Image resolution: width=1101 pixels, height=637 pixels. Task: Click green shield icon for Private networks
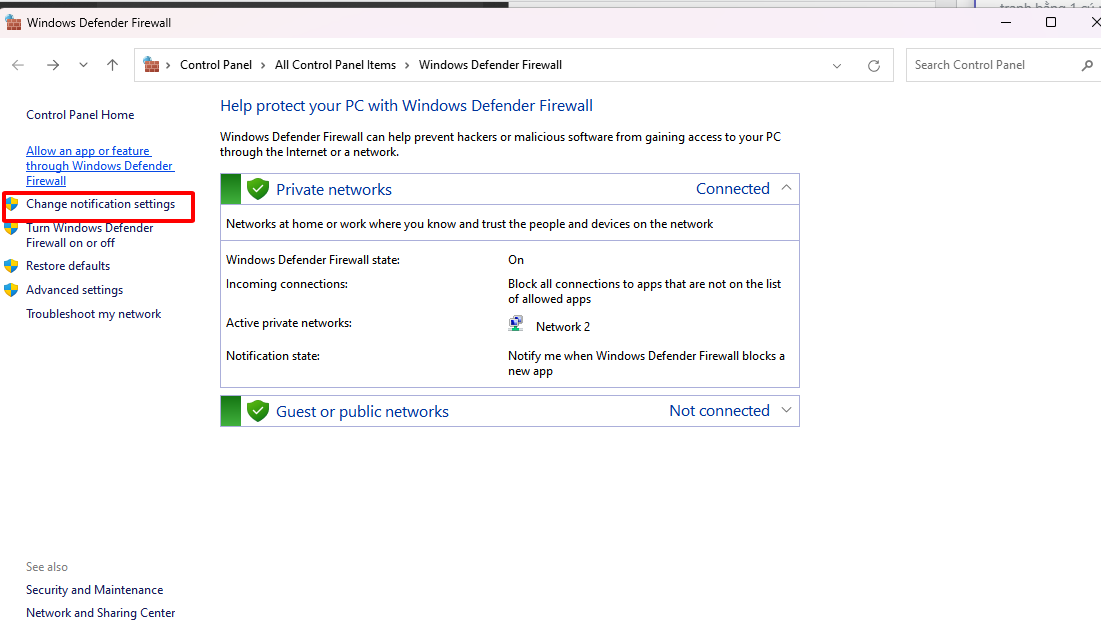coord(258,189)
